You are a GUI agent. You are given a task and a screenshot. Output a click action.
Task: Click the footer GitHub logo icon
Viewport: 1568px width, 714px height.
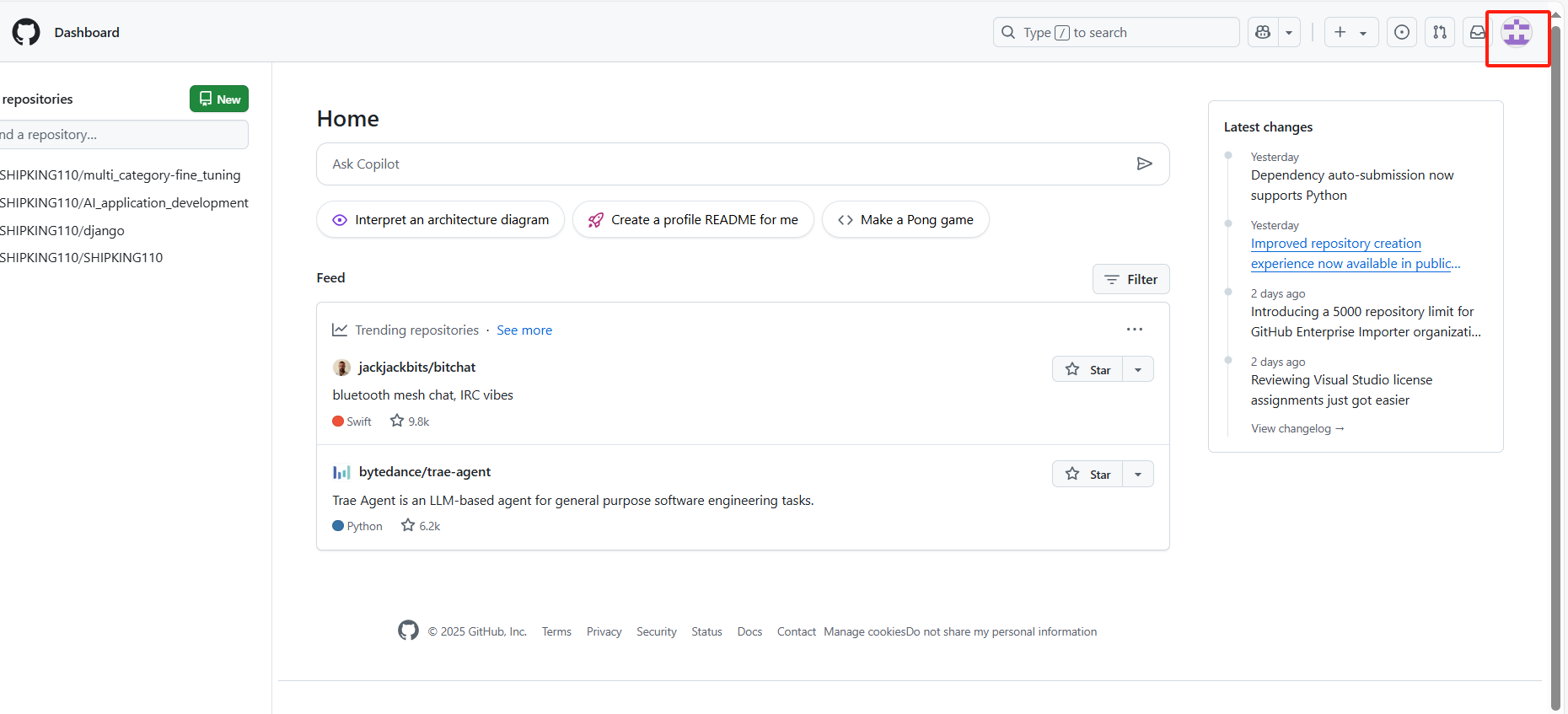tap(408, 631)
